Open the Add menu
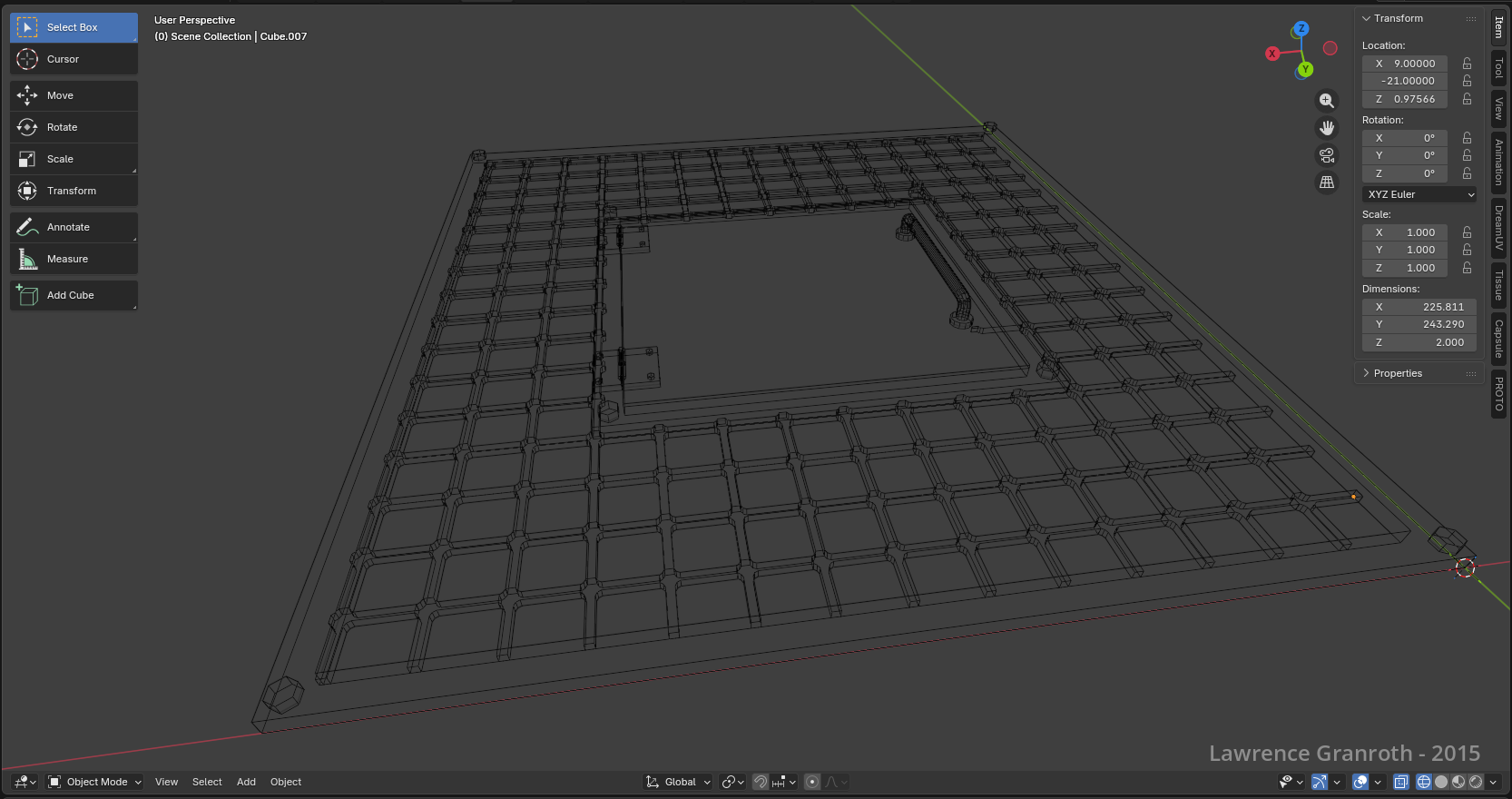1512x799 pixels. click(246, 782)
